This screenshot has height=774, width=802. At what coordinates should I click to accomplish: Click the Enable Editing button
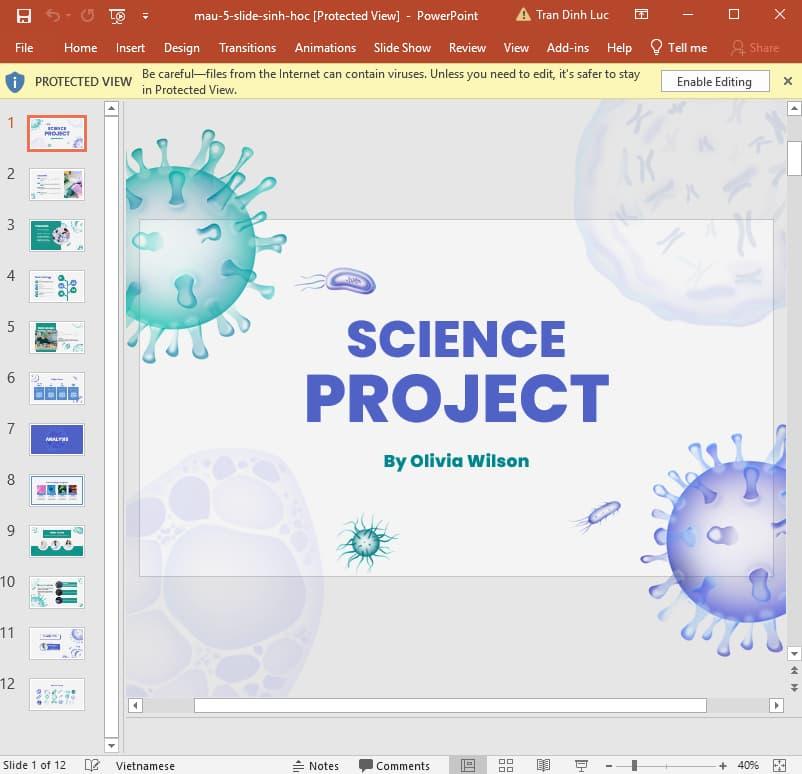tap(714, 81)
